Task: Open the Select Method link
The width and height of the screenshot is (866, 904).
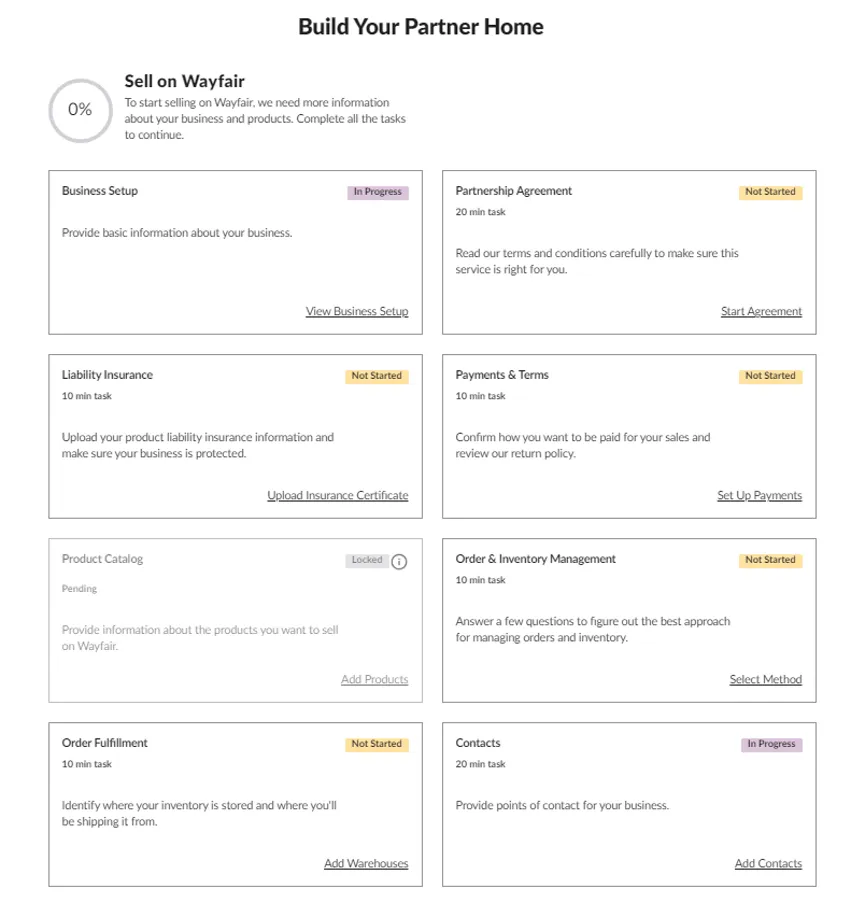Action: click(765, 679)
